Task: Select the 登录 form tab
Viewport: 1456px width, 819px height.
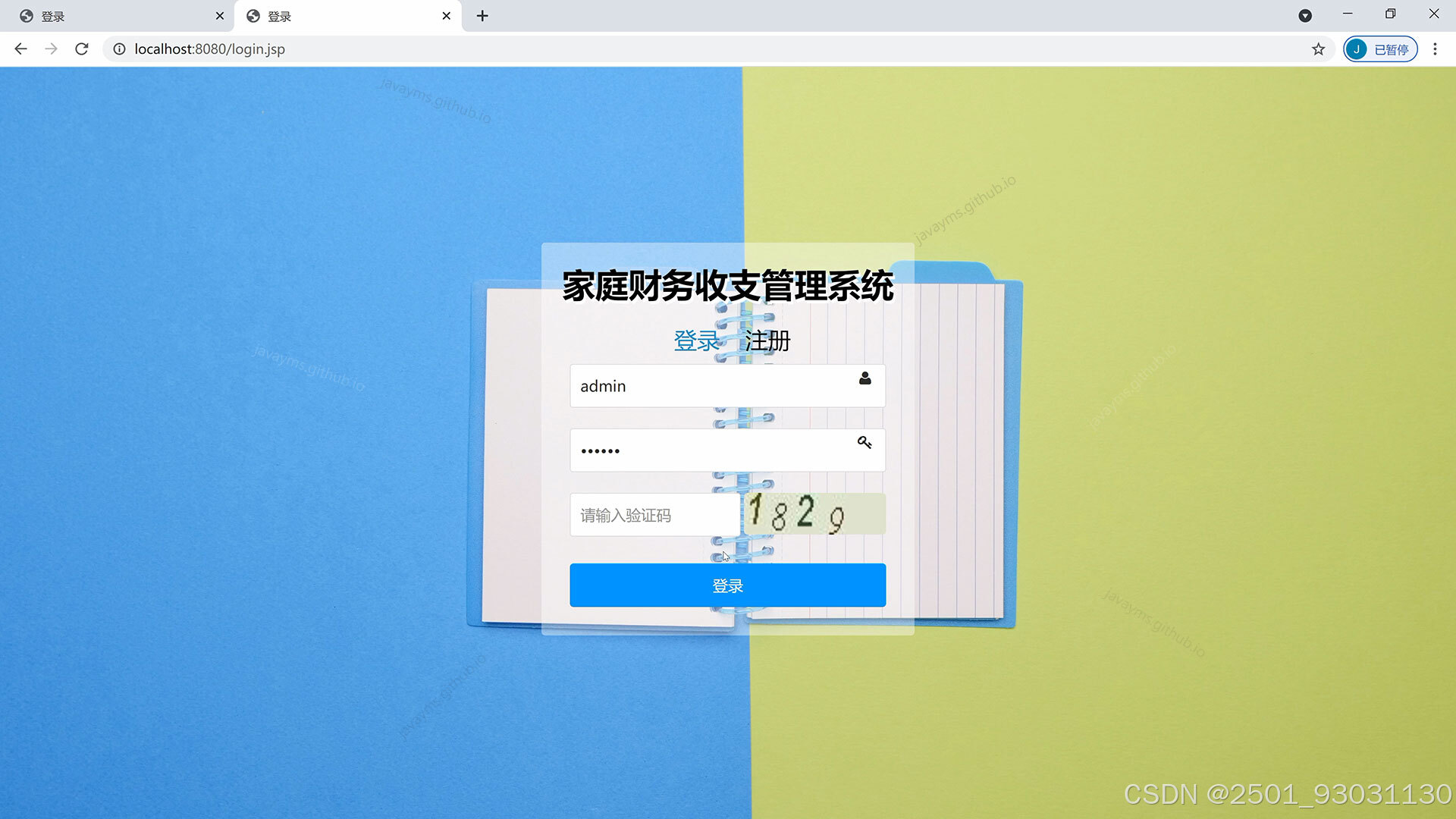Action: coord(697,341)
